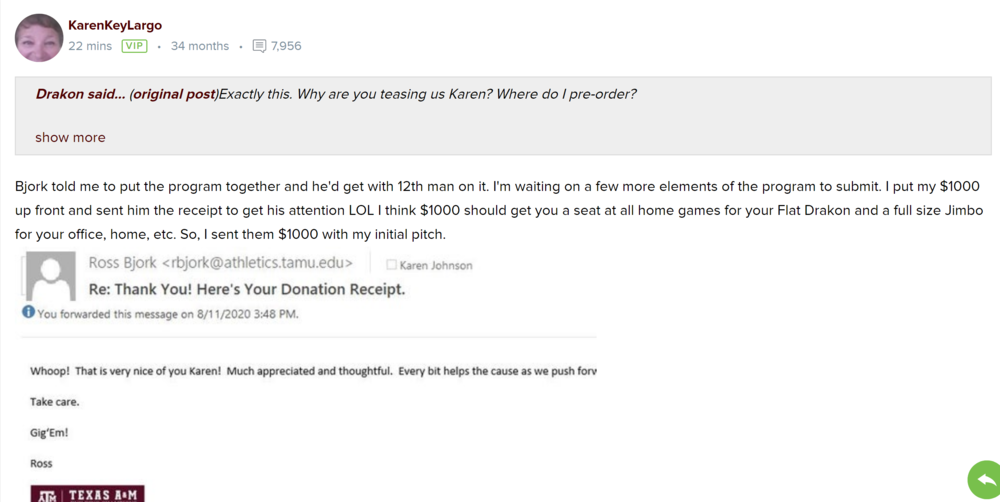Click the 7,956 post count
Viewport: 1000px width, 502px height.
coord(286,46)
